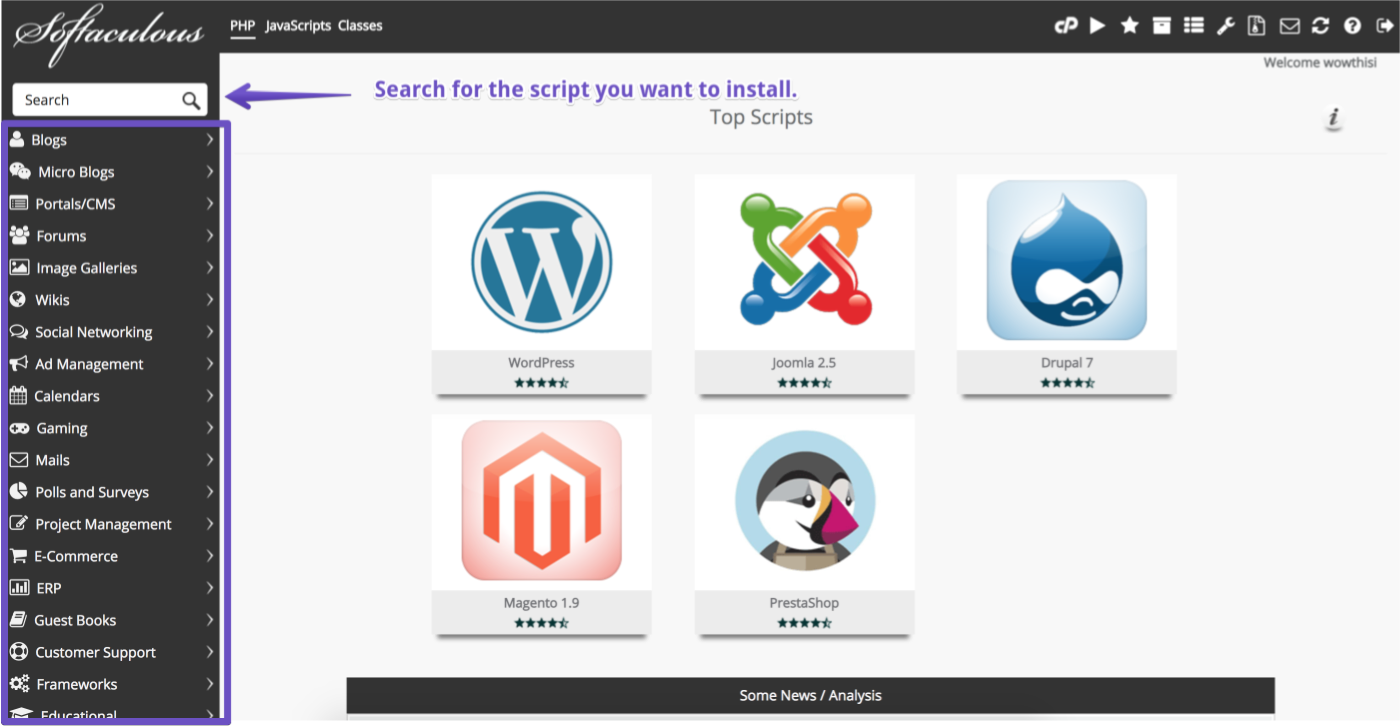Screen dimensions: 1400x727
Task: Select the Classes tab
Action: click(360, 26)
